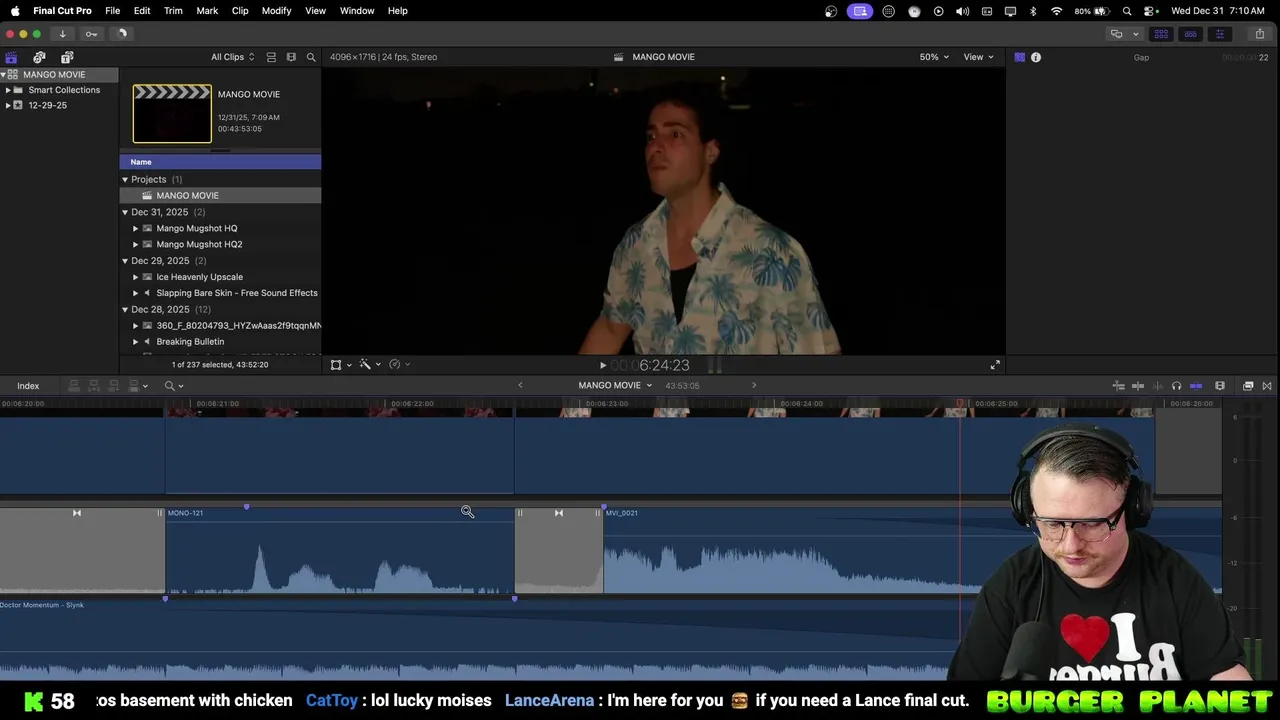Open the Modify menu
Screen dimensions: 1280x720
(x=276, y=11)
